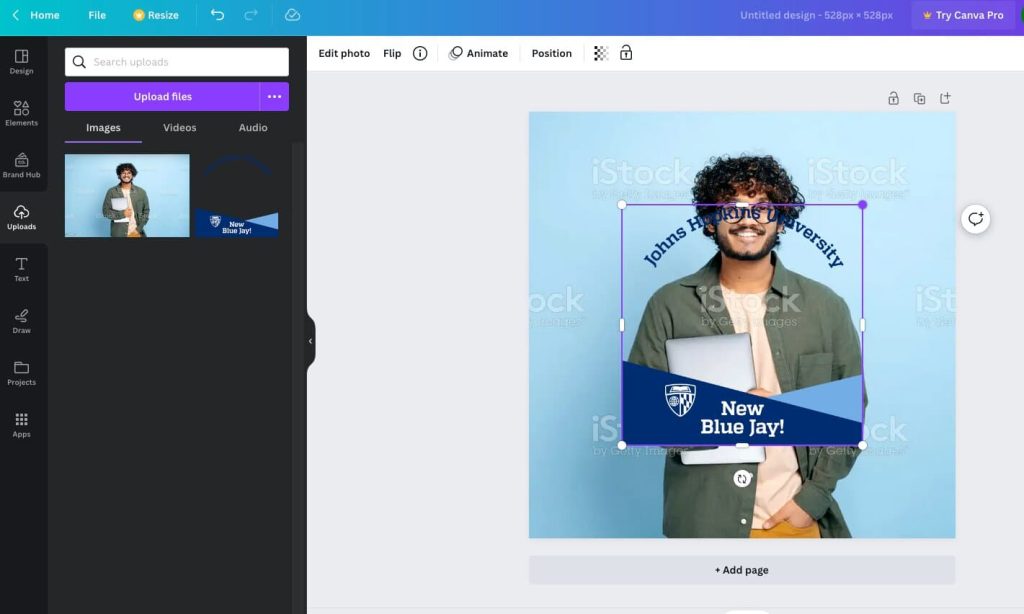Open the transparency checkerboard icon
The height and width of the screenshot is (614, 1024).
point(601,54)
